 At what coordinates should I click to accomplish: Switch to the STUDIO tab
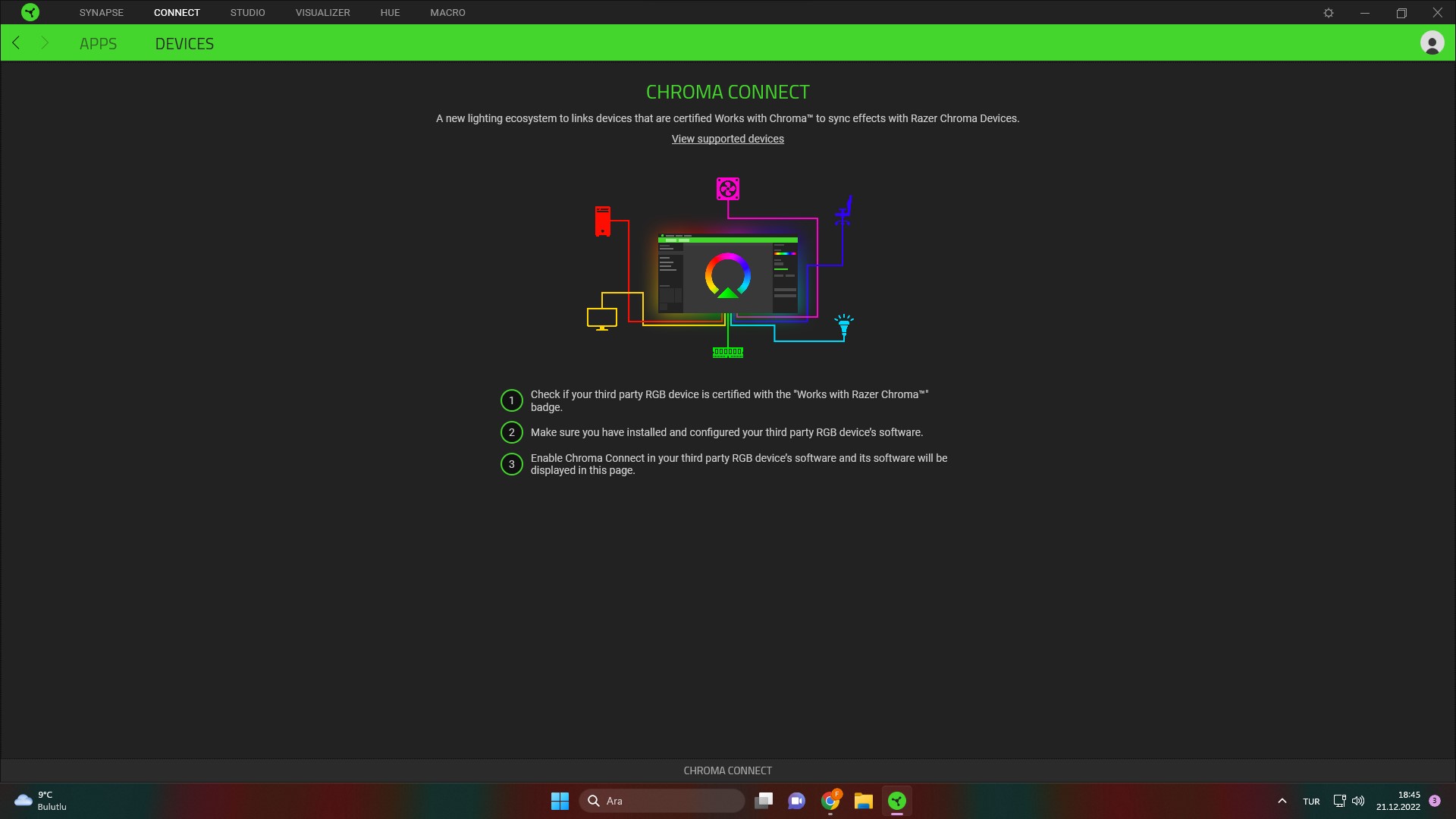click(x=248, y=13)
